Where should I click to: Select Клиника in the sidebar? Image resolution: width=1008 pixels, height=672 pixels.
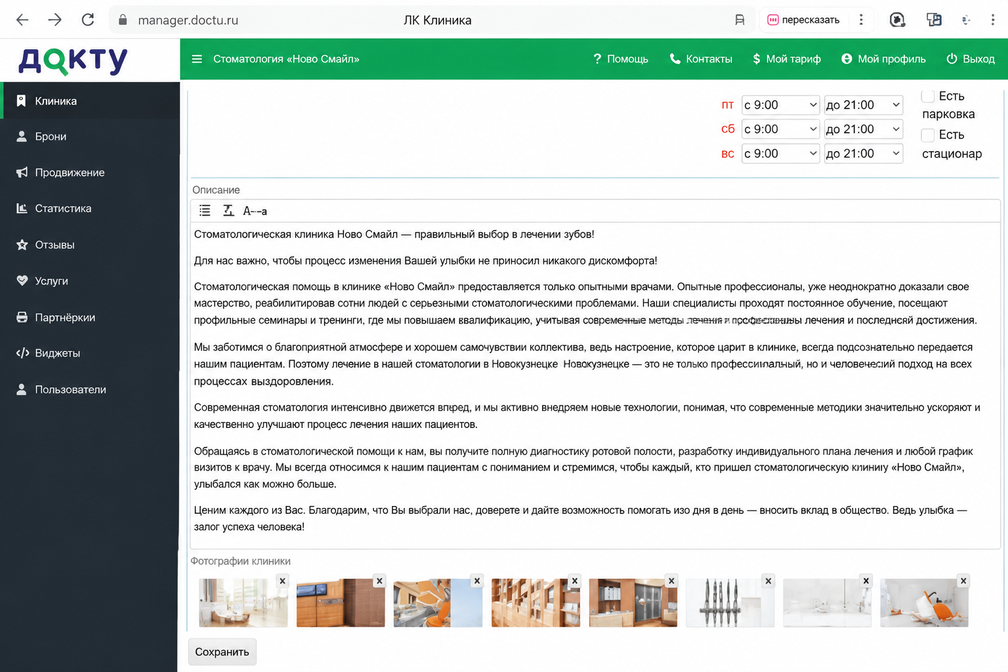click(90, 101)
